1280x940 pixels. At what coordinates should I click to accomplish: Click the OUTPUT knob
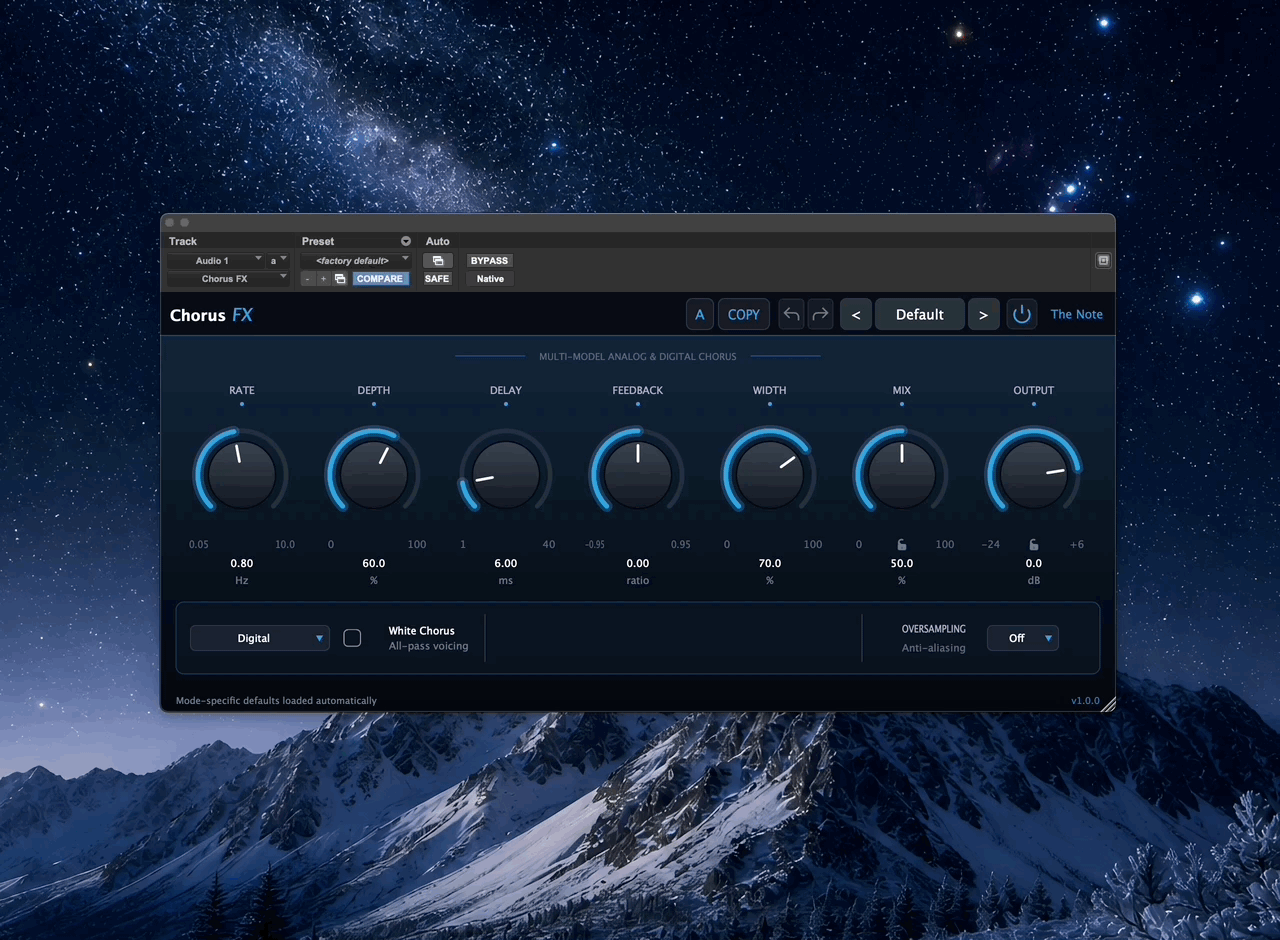pyautogui.click(x=1034, y=474)
